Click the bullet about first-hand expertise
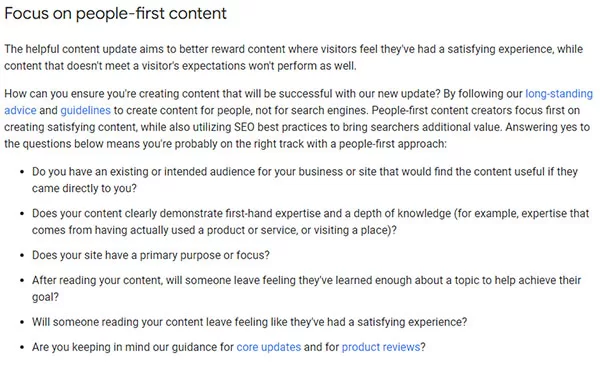Viewport: 600px width, 369px height. [310, 222]
